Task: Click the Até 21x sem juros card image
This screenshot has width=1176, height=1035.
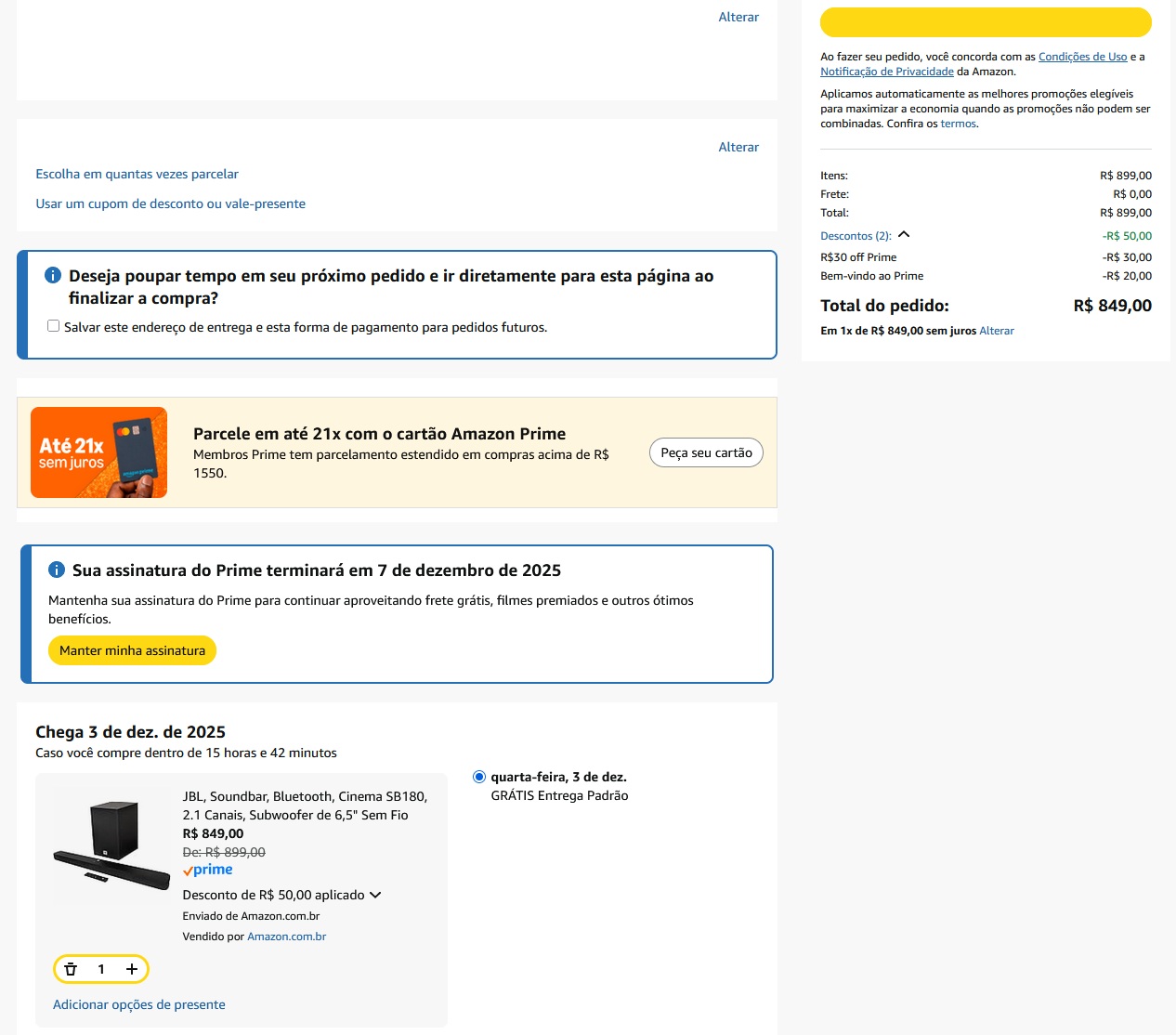Action: 98,452
